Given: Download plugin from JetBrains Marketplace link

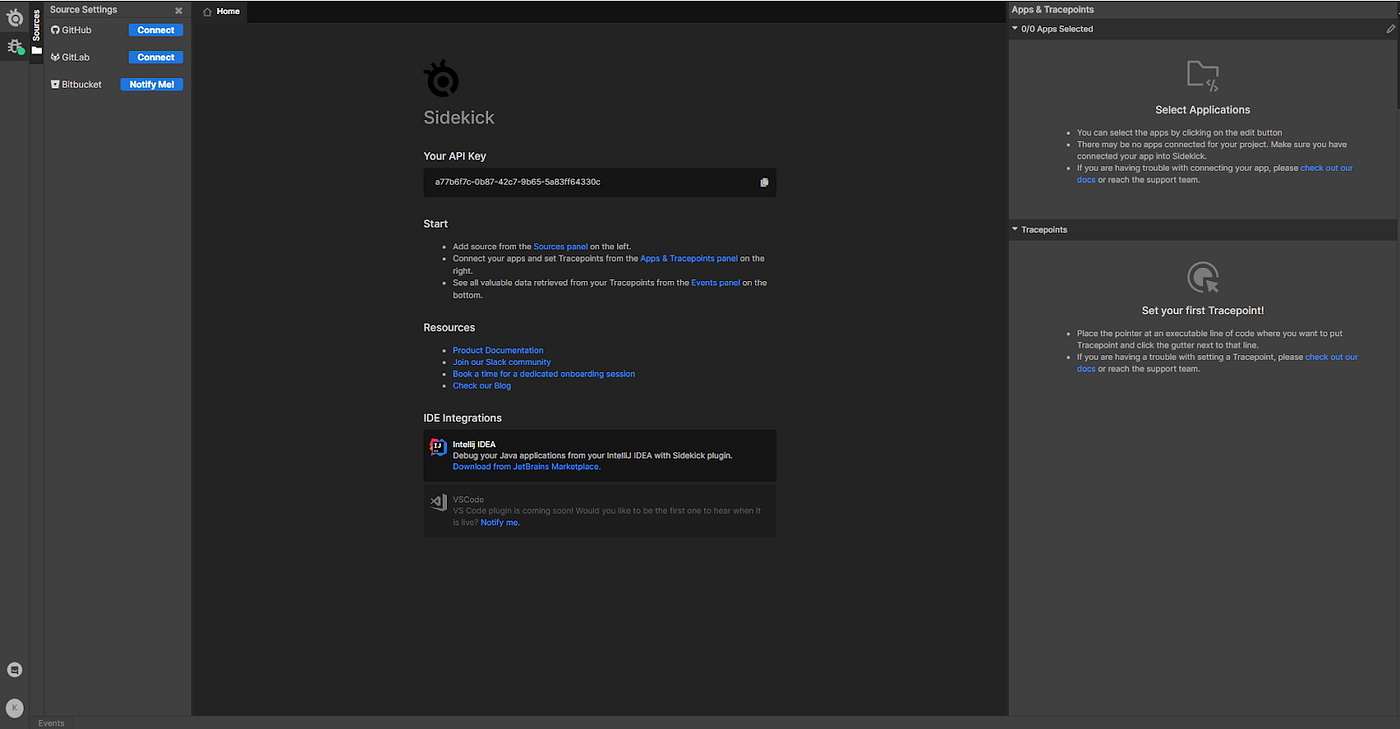Looking at the screenshot, I should coord(526,467).
